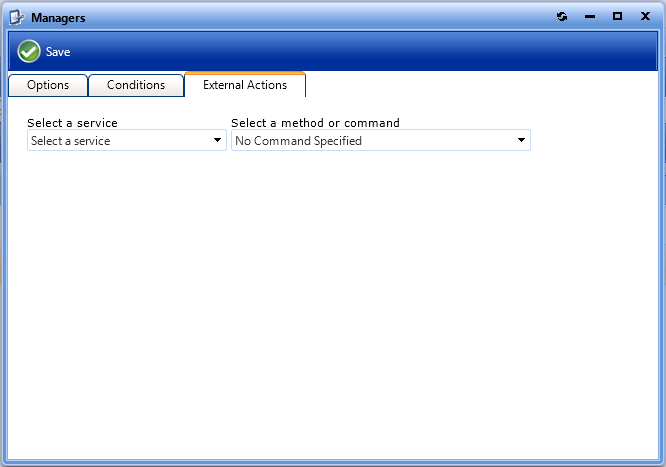Minimize the Managers window
Viewport: 666px width, 467px height.
tap(590, 17)
